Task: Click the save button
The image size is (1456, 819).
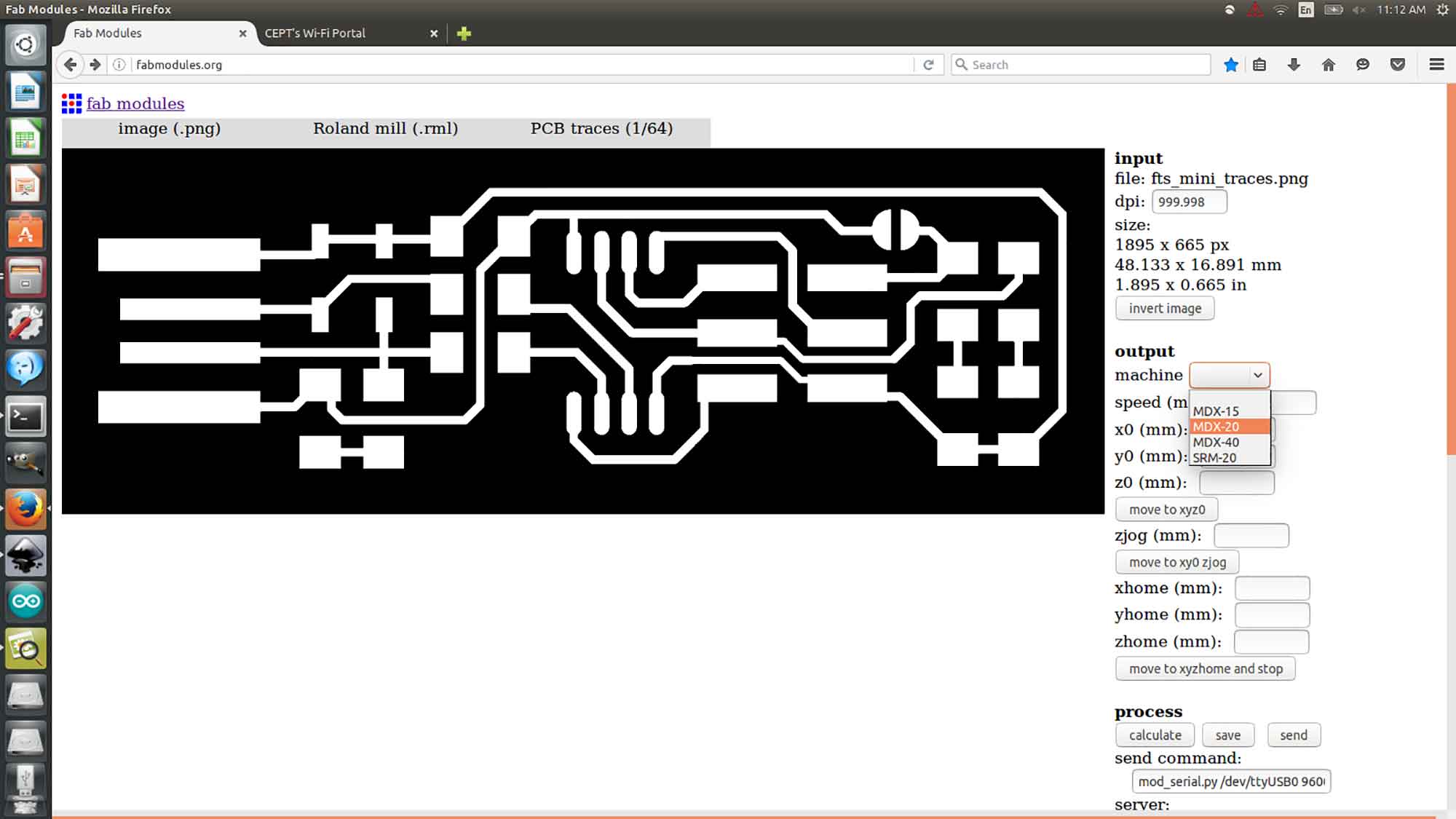Action: tap(1228, 735)
